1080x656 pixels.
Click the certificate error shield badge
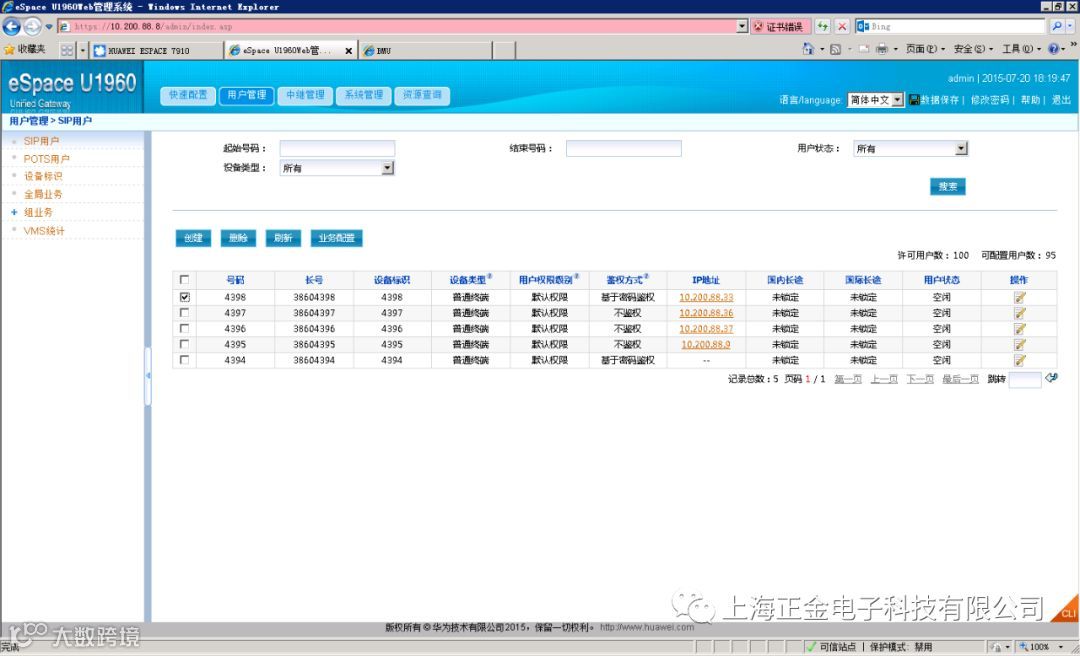pos(780,27)
